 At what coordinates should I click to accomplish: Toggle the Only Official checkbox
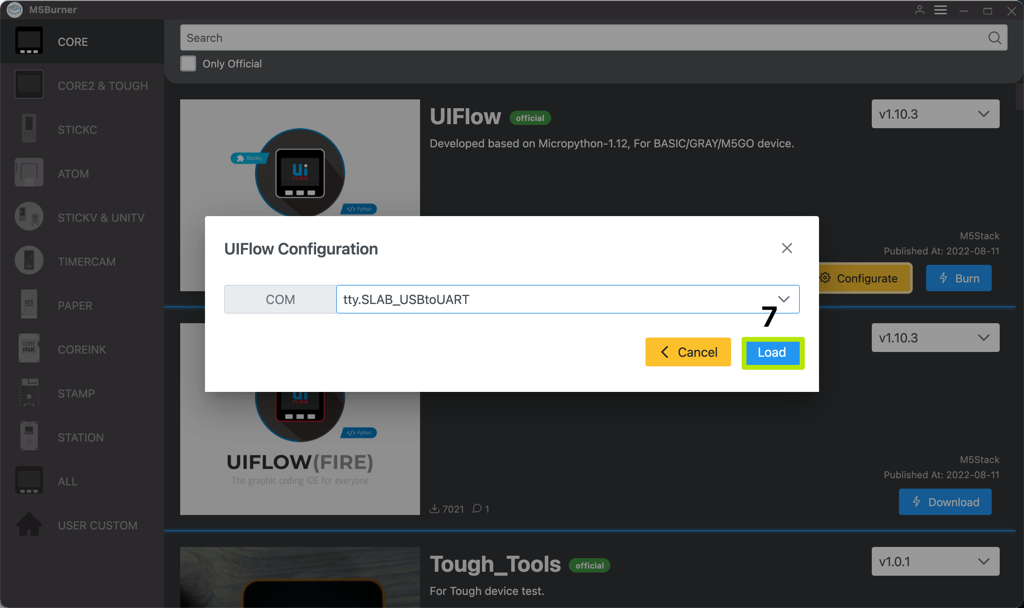(x=188, y=63)
